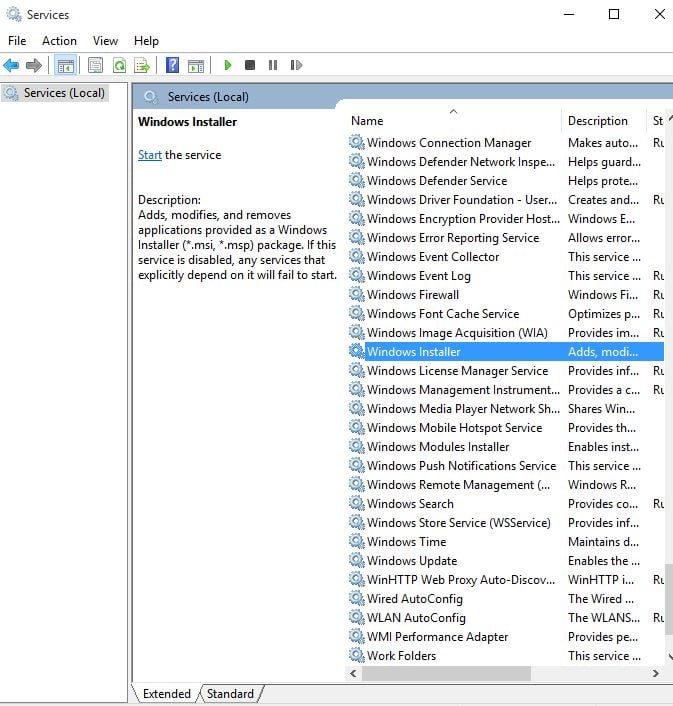This screenshot has width=673, height=706.
Task: Select Windows Image Acquisition (WIA)
Action: (x=505, y=333)
